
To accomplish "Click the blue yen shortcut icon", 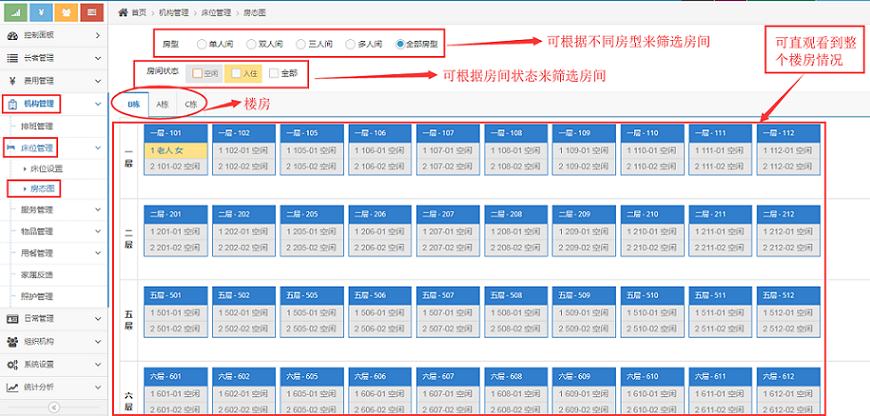I will [41, 12].
